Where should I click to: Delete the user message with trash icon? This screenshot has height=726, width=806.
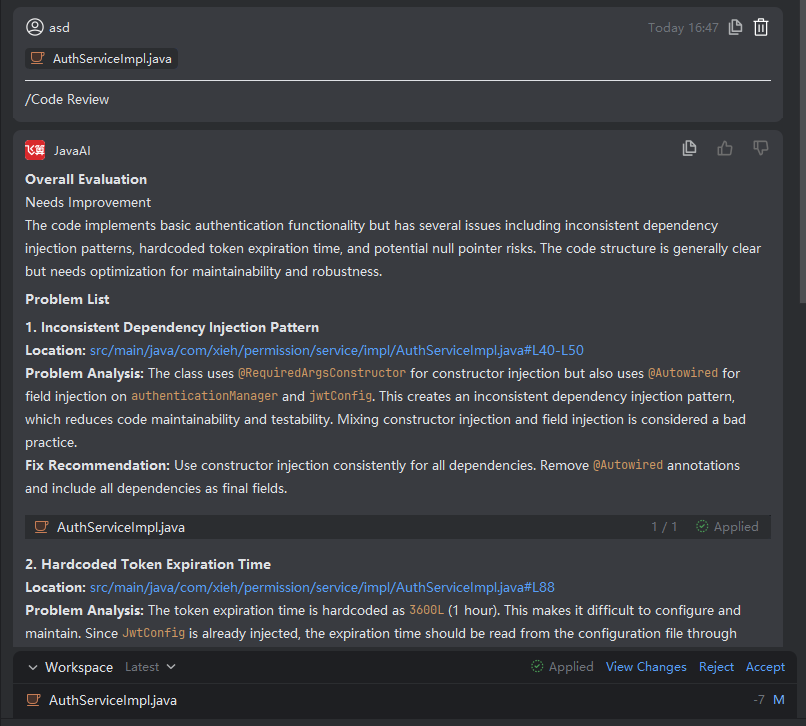[761, 28]
